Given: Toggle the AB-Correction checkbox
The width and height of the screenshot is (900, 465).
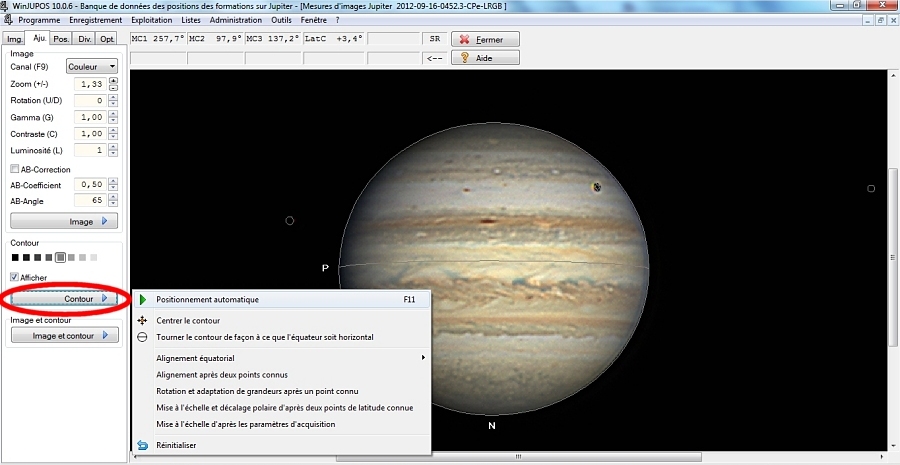Looking at the screenshot, I should [14, 169].
